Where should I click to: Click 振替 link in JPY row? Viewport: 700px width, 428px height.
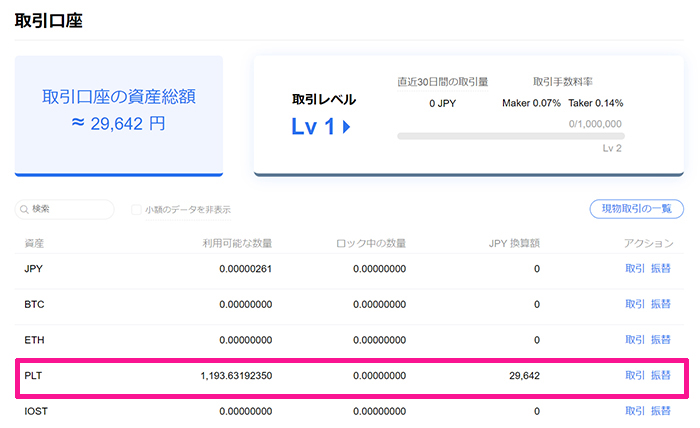click(661, 268)
